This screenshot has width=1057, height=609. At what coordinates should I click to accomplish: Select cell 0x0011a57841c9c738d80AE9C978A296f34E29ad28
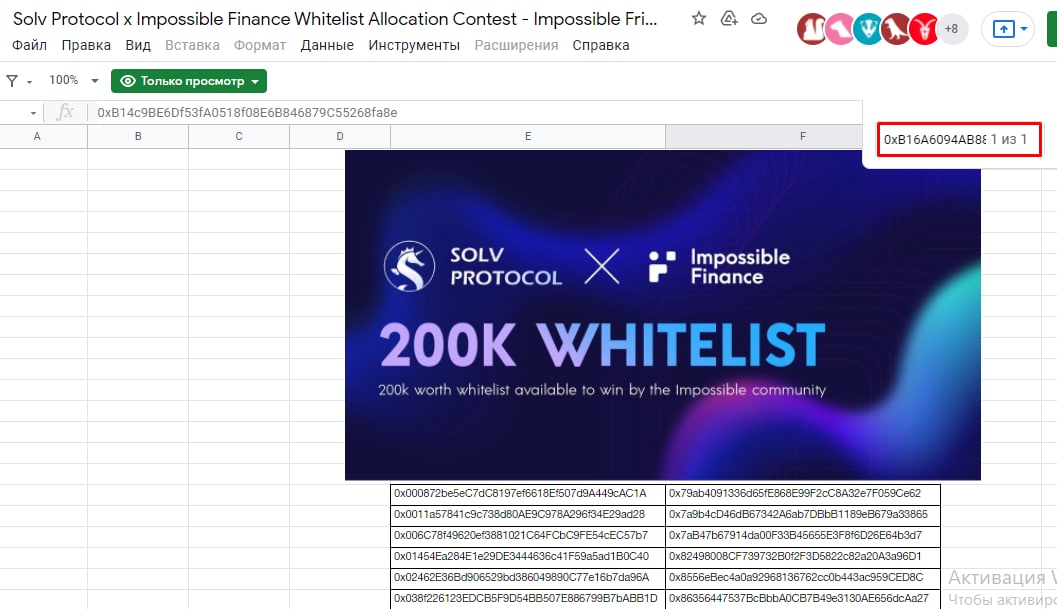click(528, 515)
